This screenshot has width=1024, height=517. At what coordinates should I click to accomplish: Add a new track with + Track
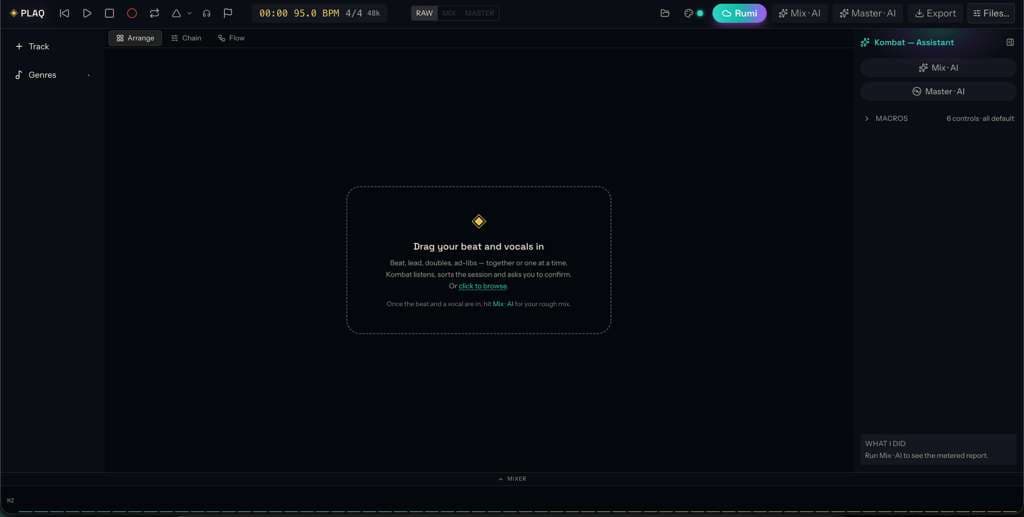point(33,46)
